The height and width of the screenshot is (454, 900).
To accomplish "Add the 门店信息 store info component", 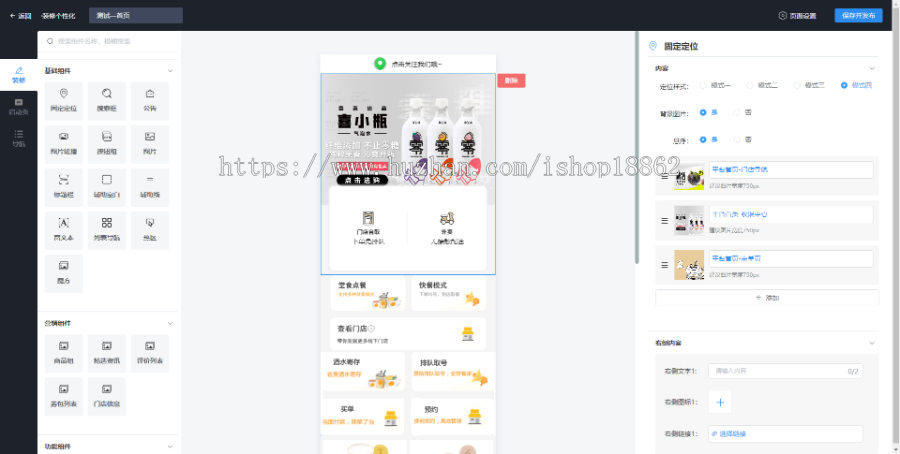I will point(107,397).
